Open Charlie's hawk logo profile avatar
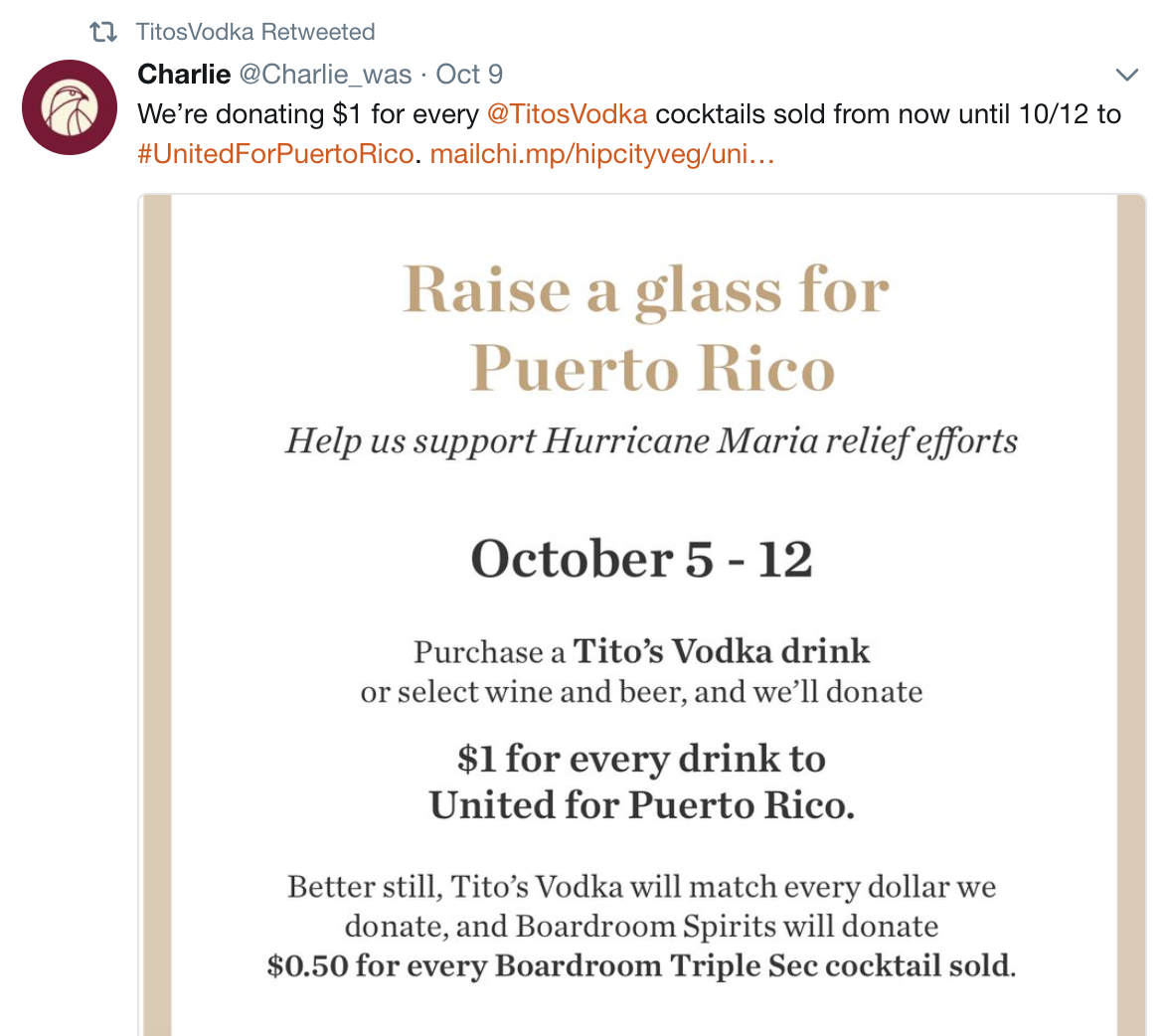 tap(70, 107)
